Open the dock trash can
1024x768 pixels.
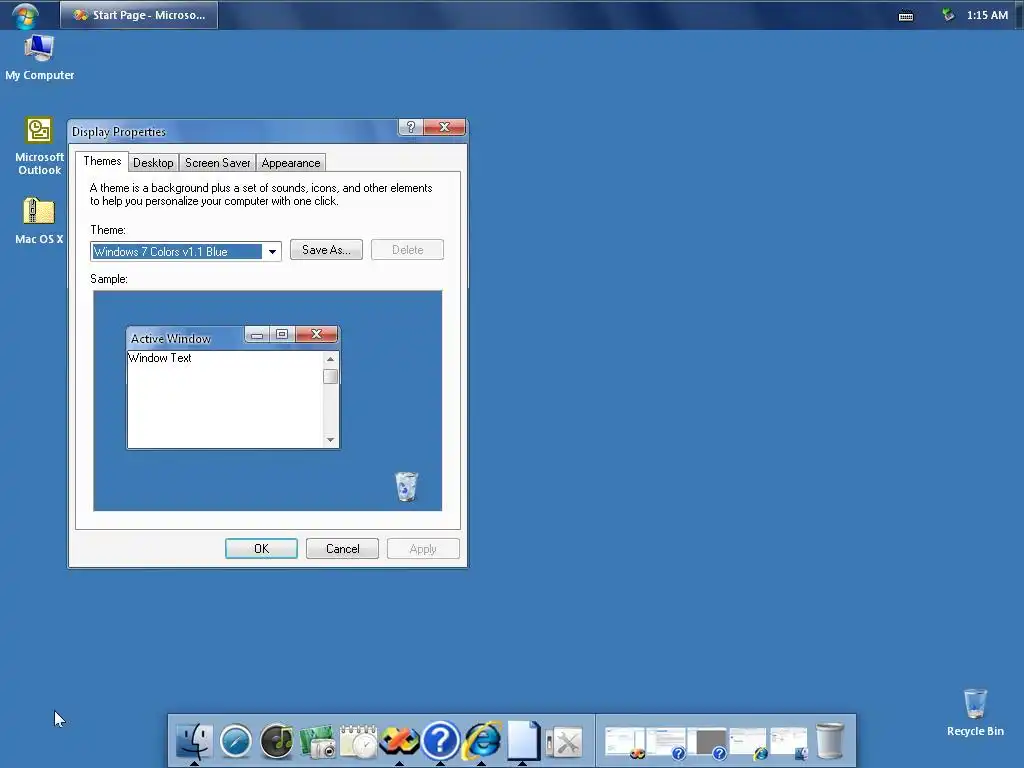(x=829, y=741)
